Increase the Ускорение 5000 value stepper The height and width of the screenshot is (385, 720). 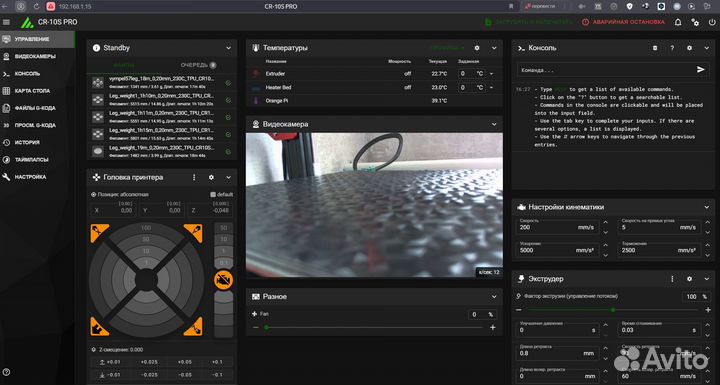606,246
